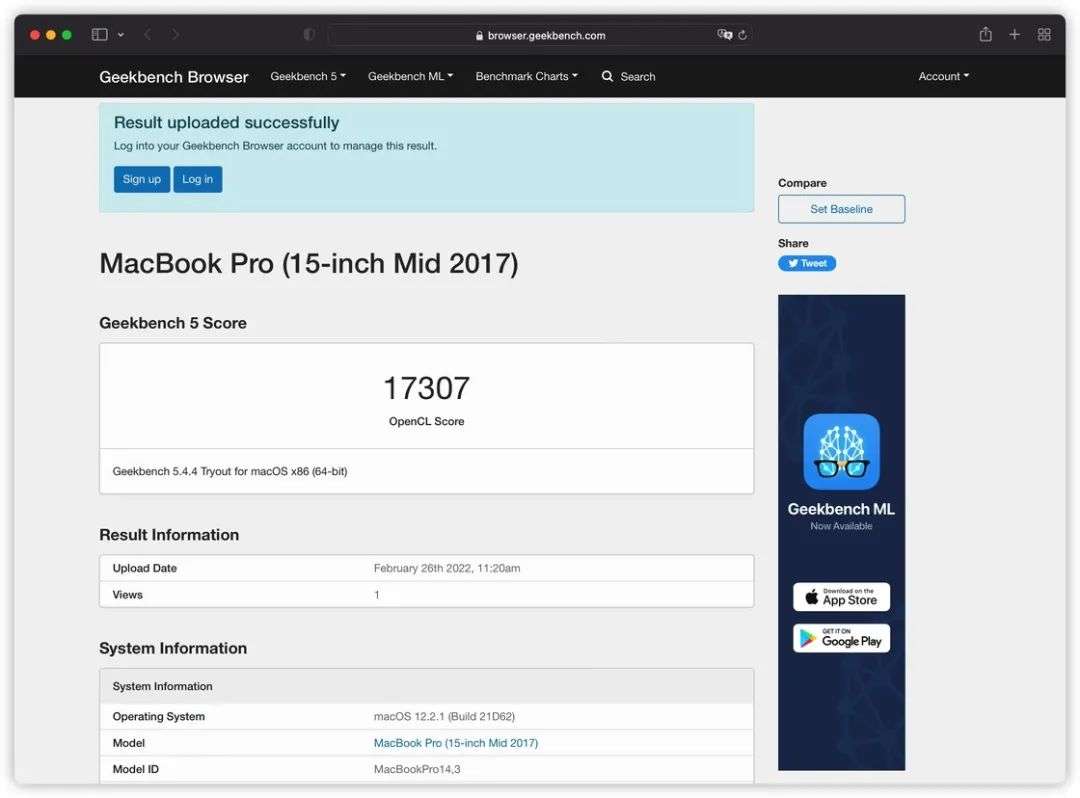The height and width of the screenshot is (798, 1080).
Task: Click the Geekbench ML Now Available banner text
Action: [x=841, y=516]
